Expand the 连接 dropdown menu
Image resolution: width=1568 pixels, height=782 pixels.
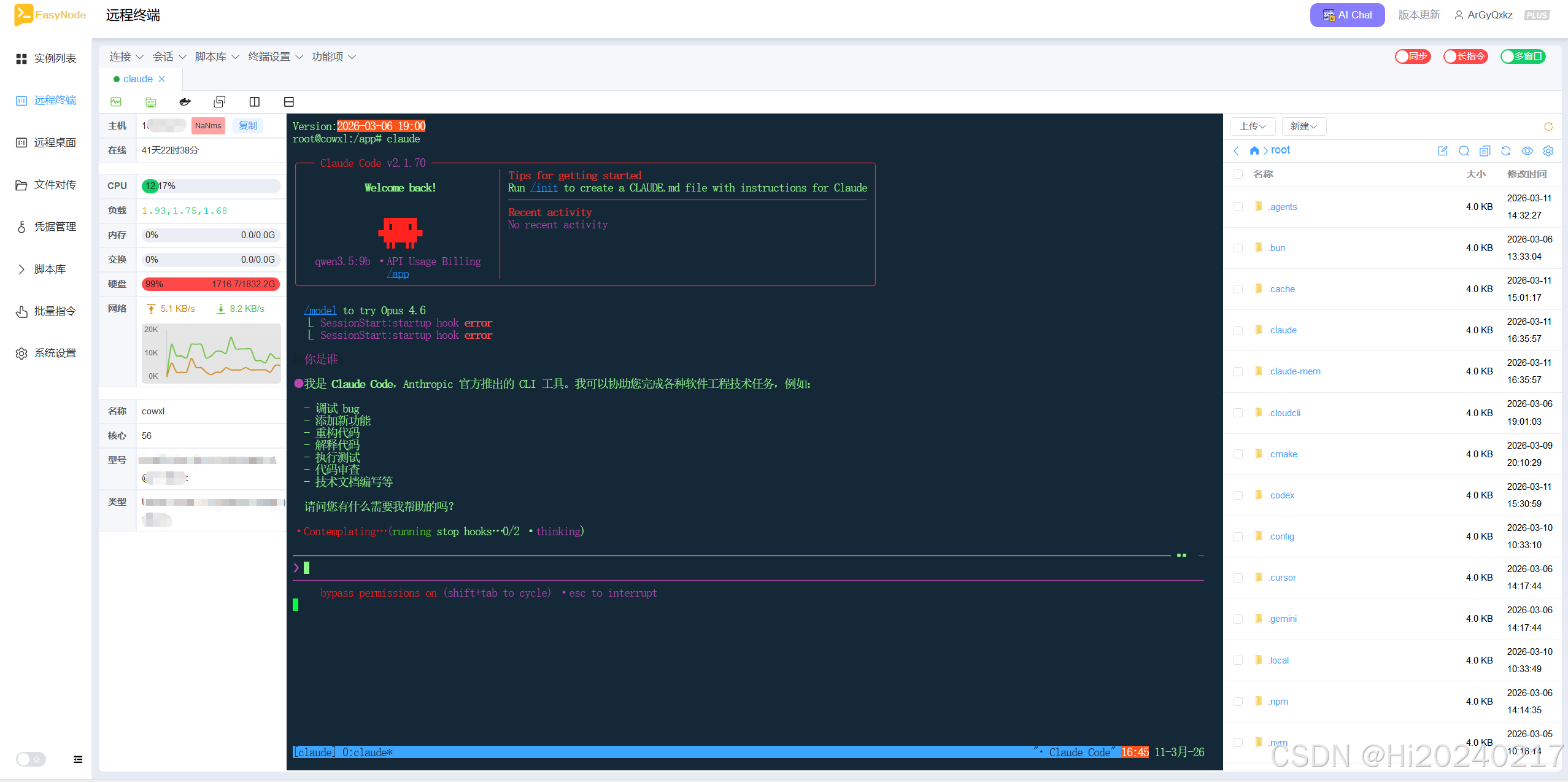[x=126, y=56]
